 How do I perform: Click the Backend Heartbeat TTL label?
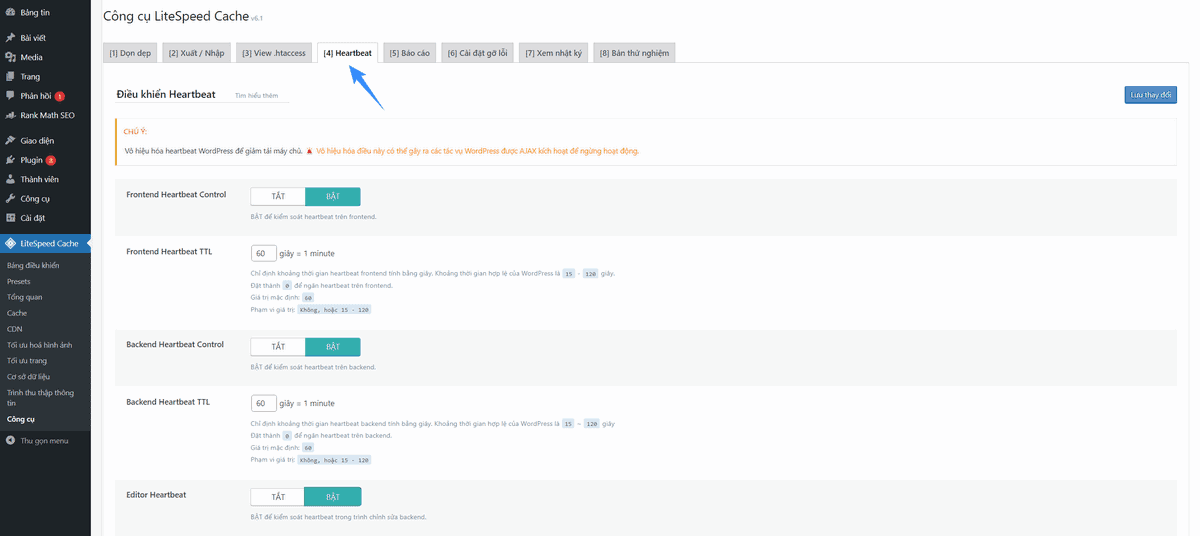click(168, 402)
